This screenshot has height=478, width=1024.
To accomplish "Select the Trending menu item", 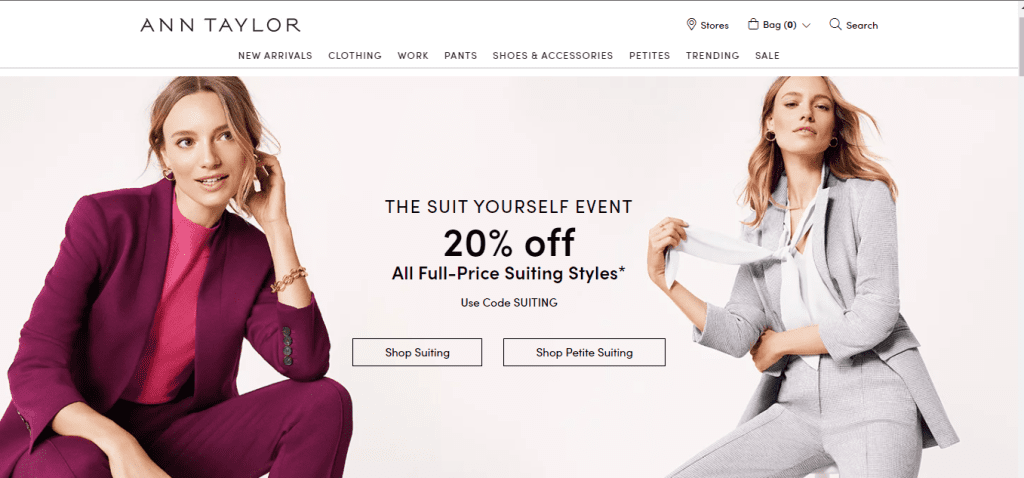I will pos(712,56).
